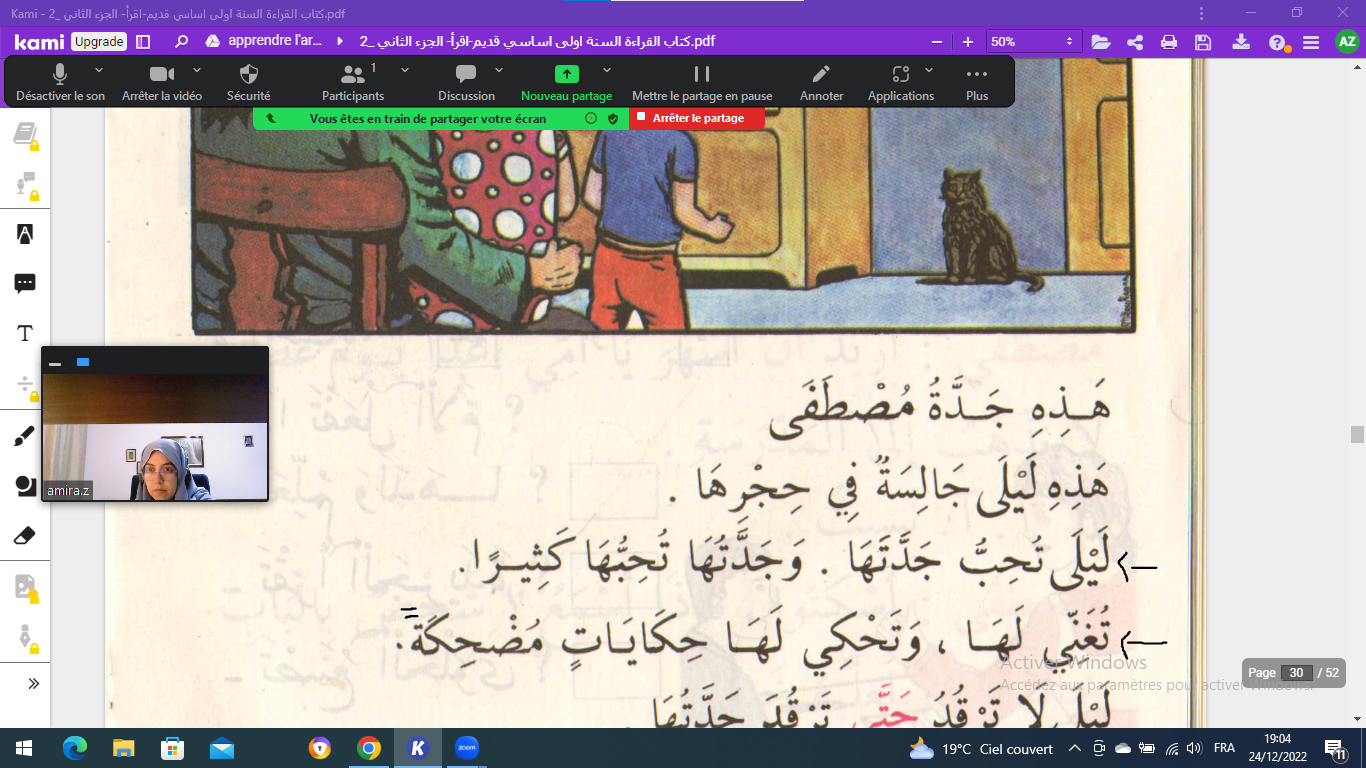Screen dimensions: 1366x768
Task: Click the print icon in Kami
Action: coord(1169,42)
